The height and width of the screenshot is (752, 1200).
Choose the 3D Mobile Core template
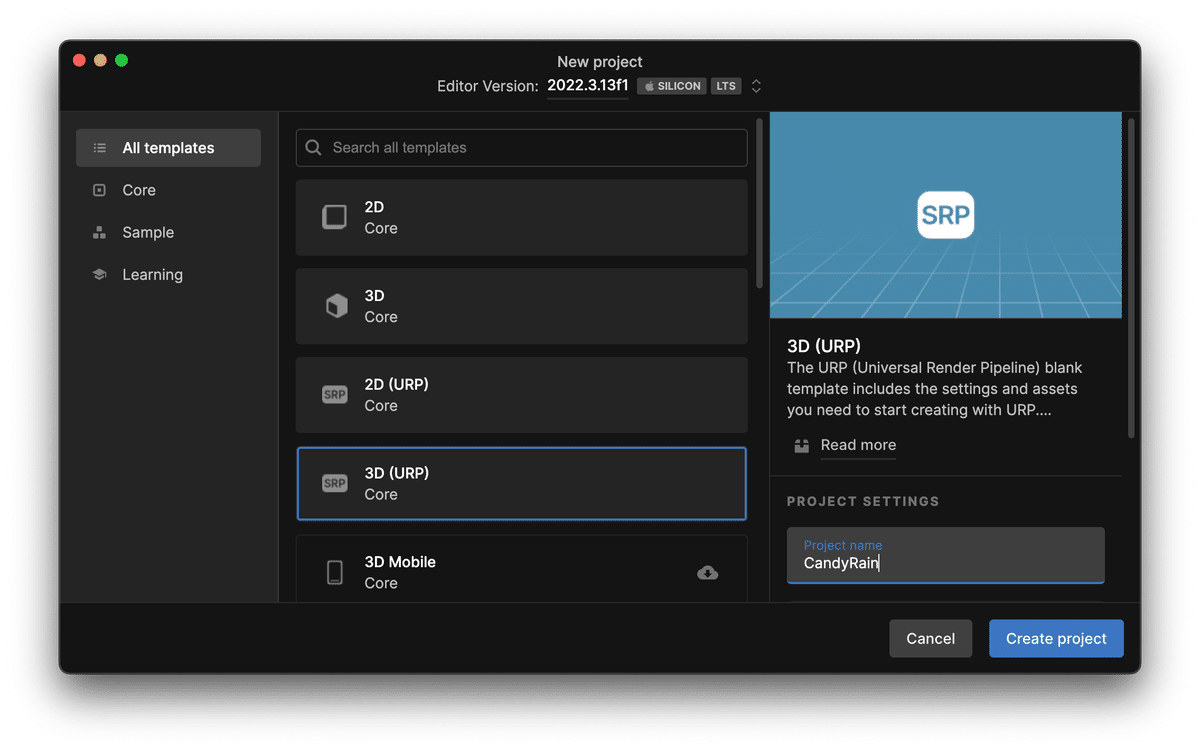pyautogui.click(x=521, y=569)
